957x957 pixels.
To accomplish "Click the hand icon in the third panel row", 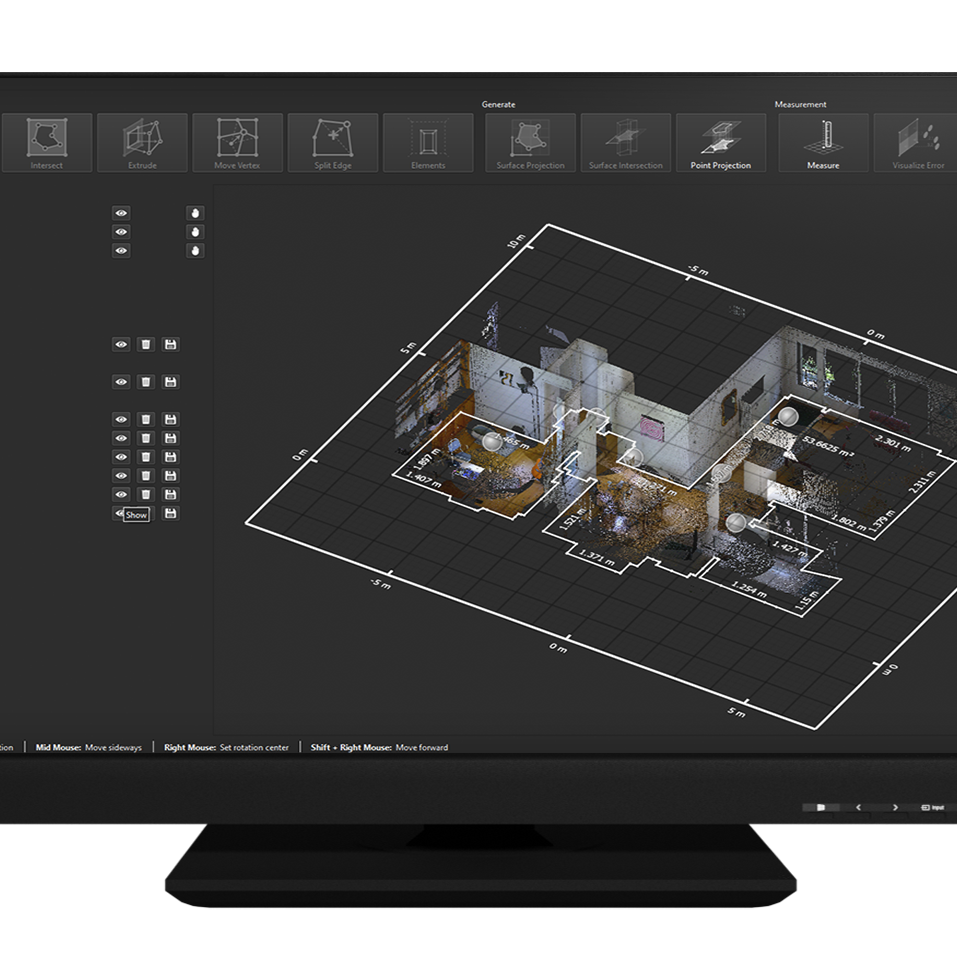I will point(195,250).
